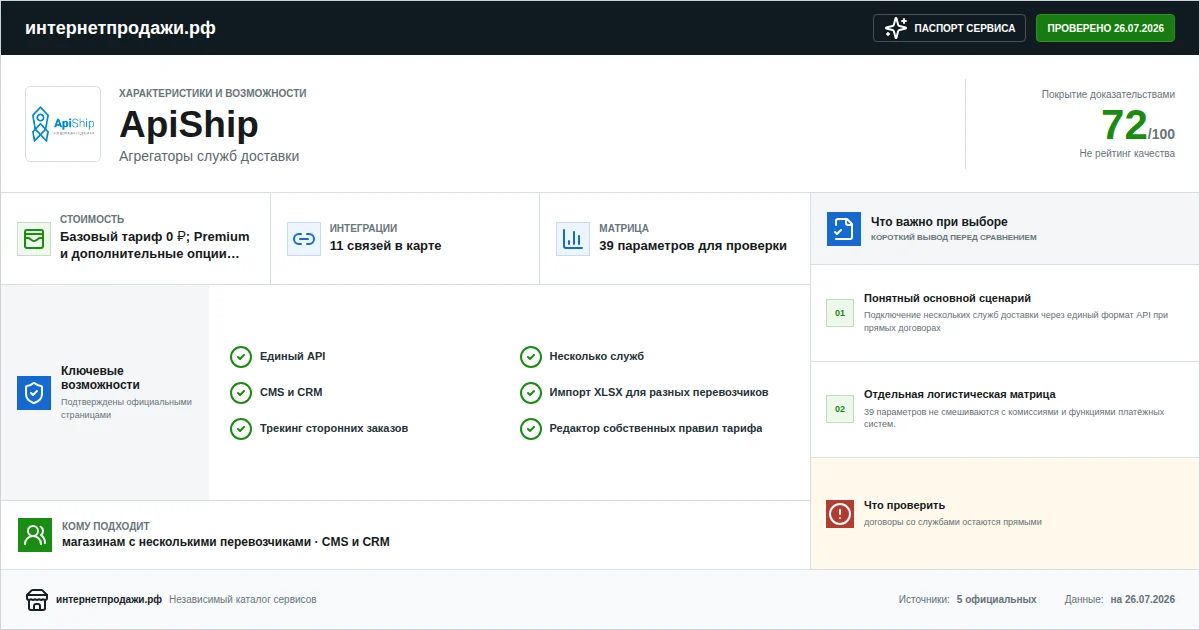Viewport: 1200px width, 630px height.
Task: Click the people icon beside Кому подходит
Action: click(x=35, y=535)
